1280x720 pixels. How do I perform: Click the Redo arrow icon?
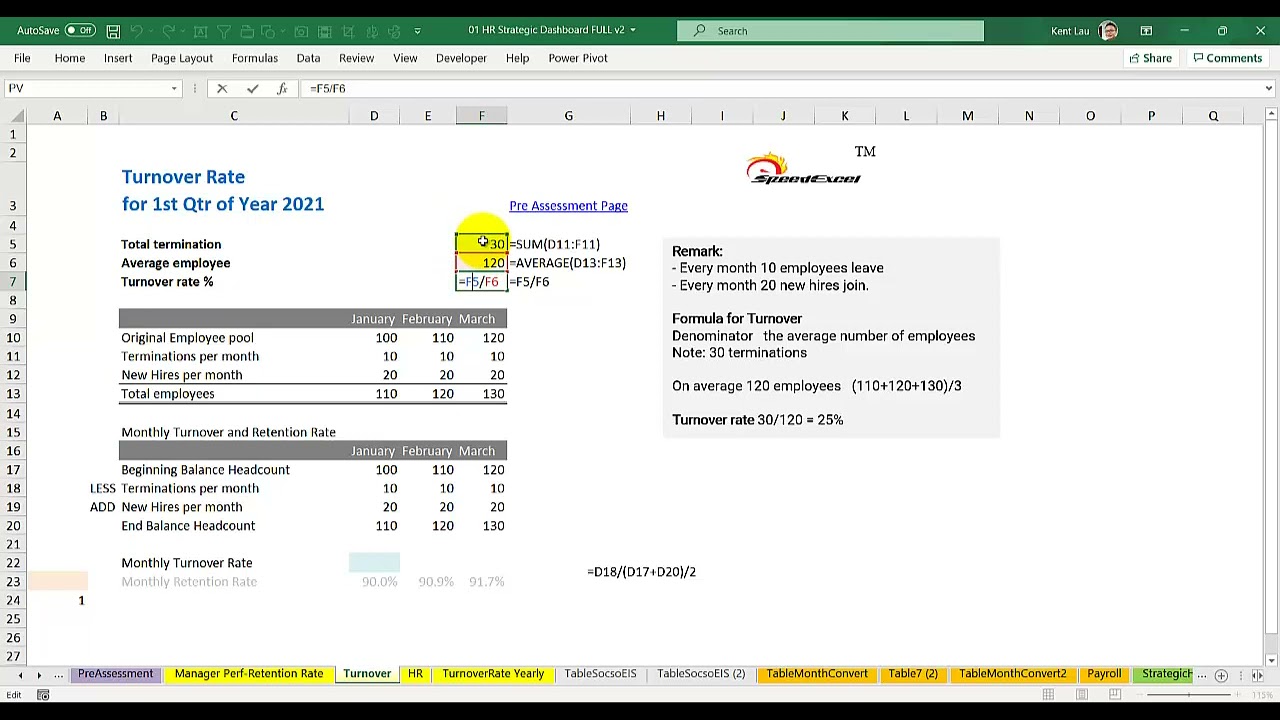168,31
